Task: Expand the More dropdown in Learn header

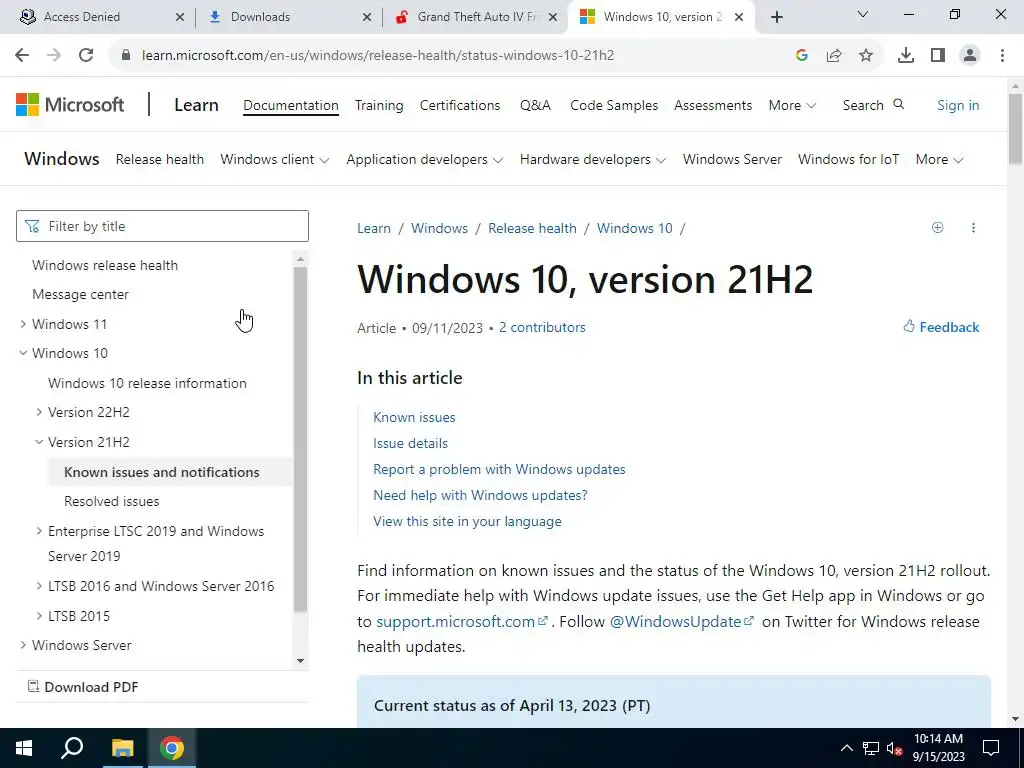Action: (x=792, y=105)
